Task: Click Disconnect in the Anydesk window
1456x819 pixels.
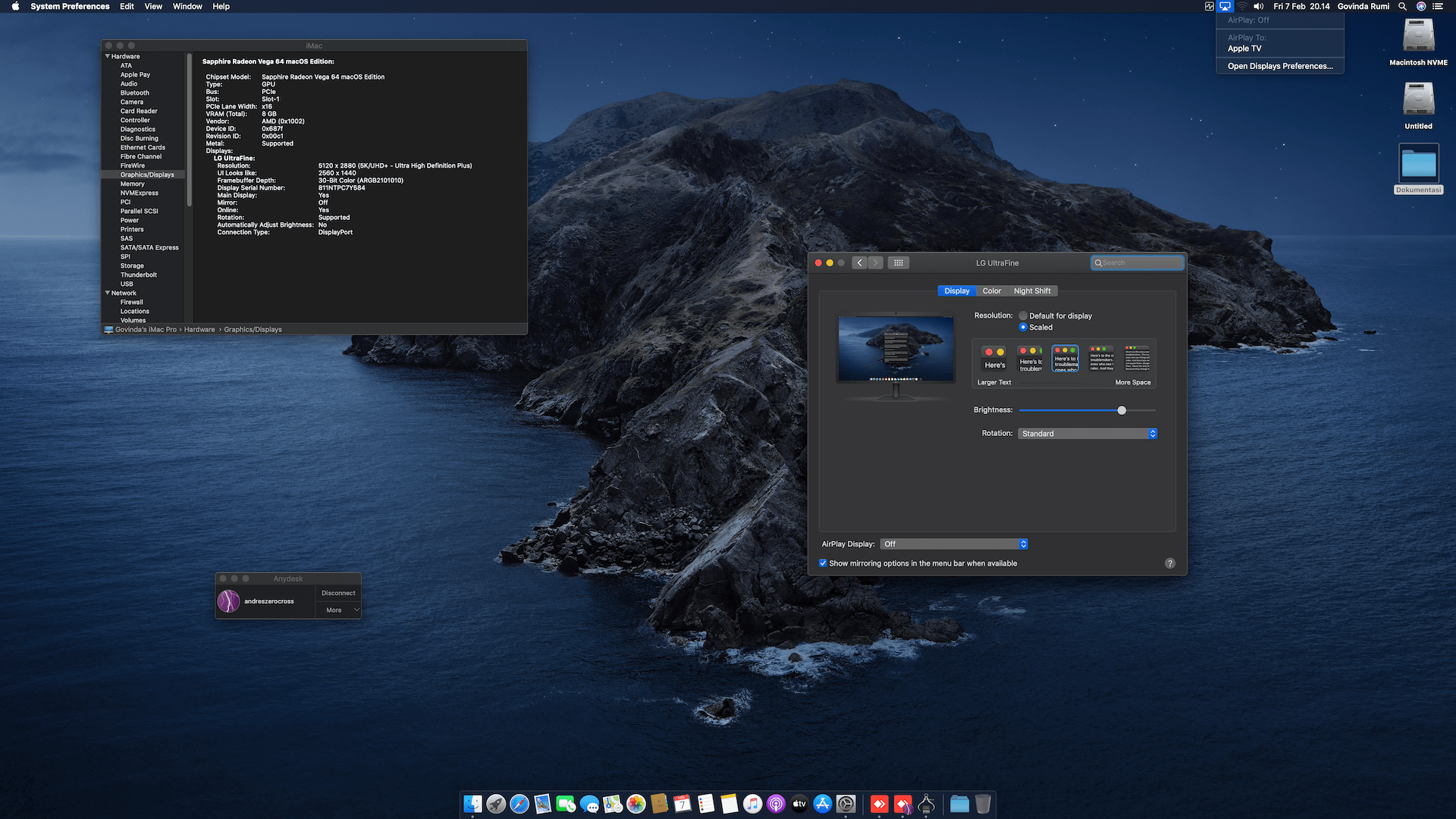Action: pyautogui.click(x=338, y=593)
